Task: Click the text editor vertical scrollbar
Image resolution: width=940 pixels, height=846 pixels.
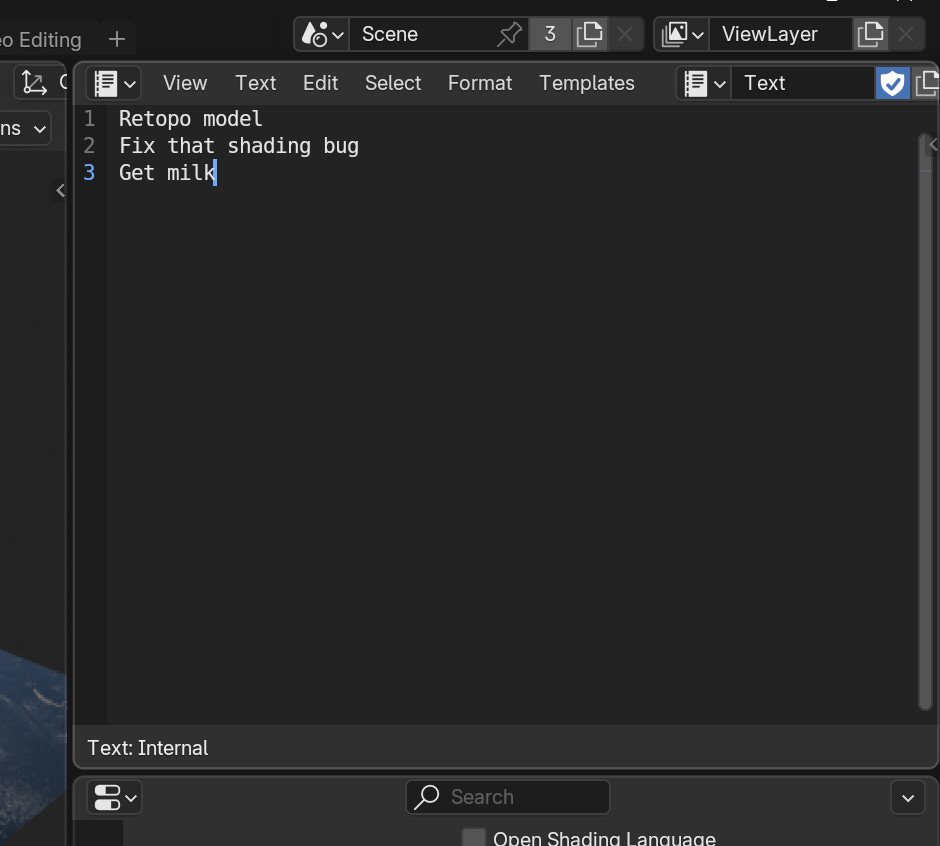Action: point(924,422)
